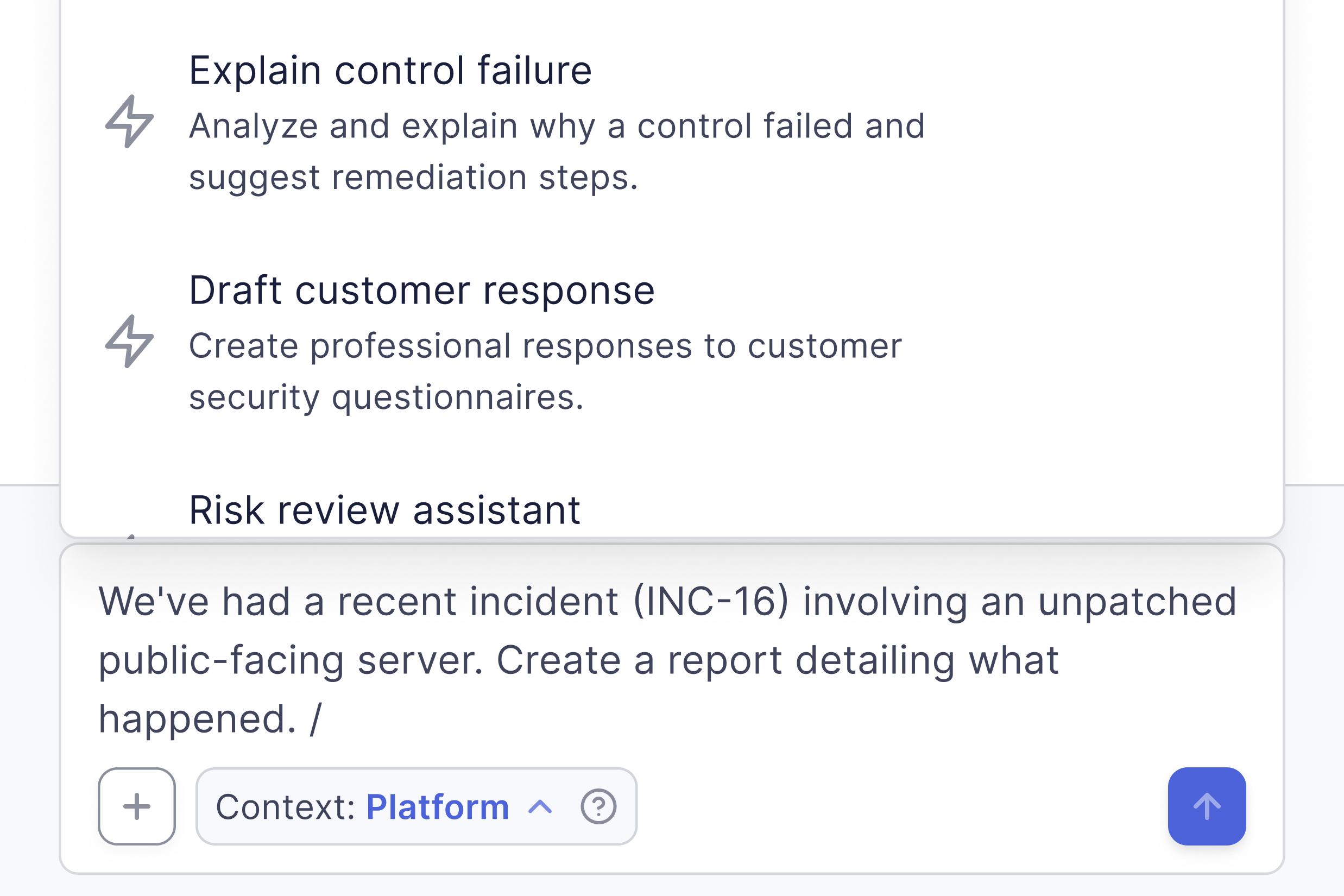Open the Context: Platform selector
This screenshot has height=896, width=1344.
pyautogui.click(x=416, y=807)
